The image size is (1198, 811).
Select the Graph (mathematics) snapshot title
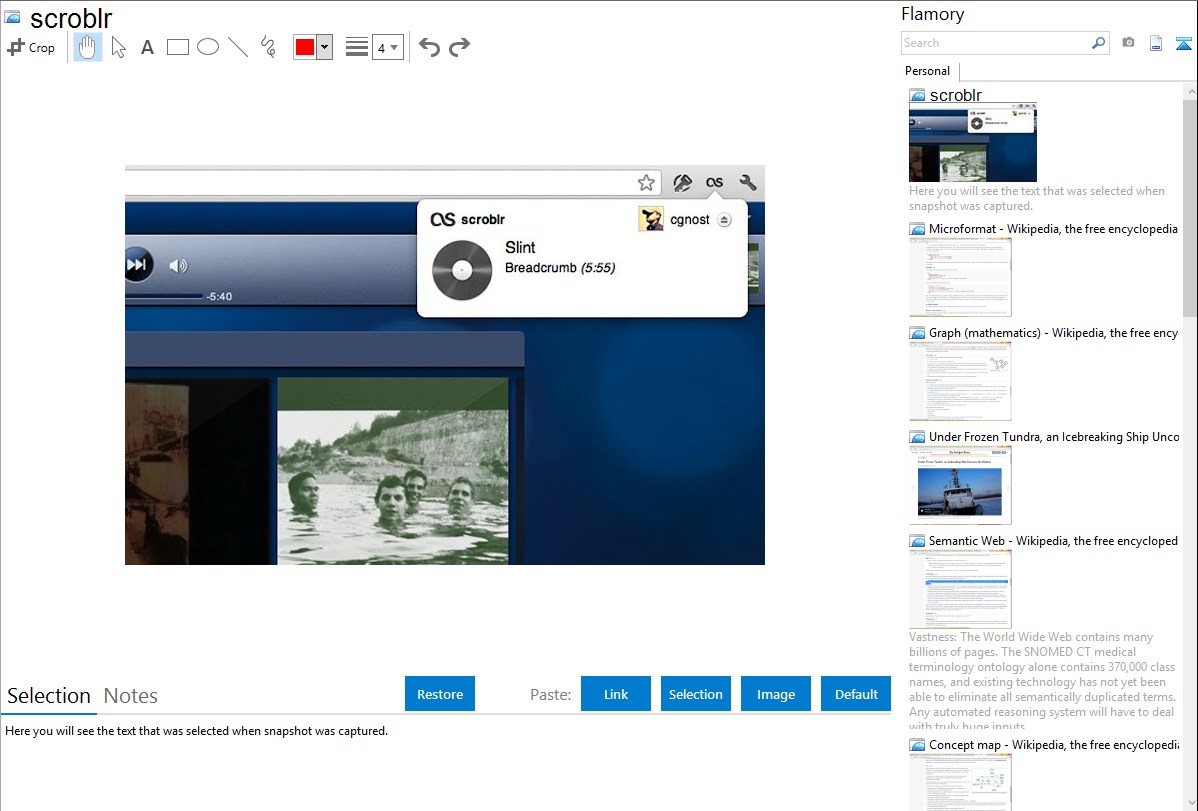[1053, 333]
